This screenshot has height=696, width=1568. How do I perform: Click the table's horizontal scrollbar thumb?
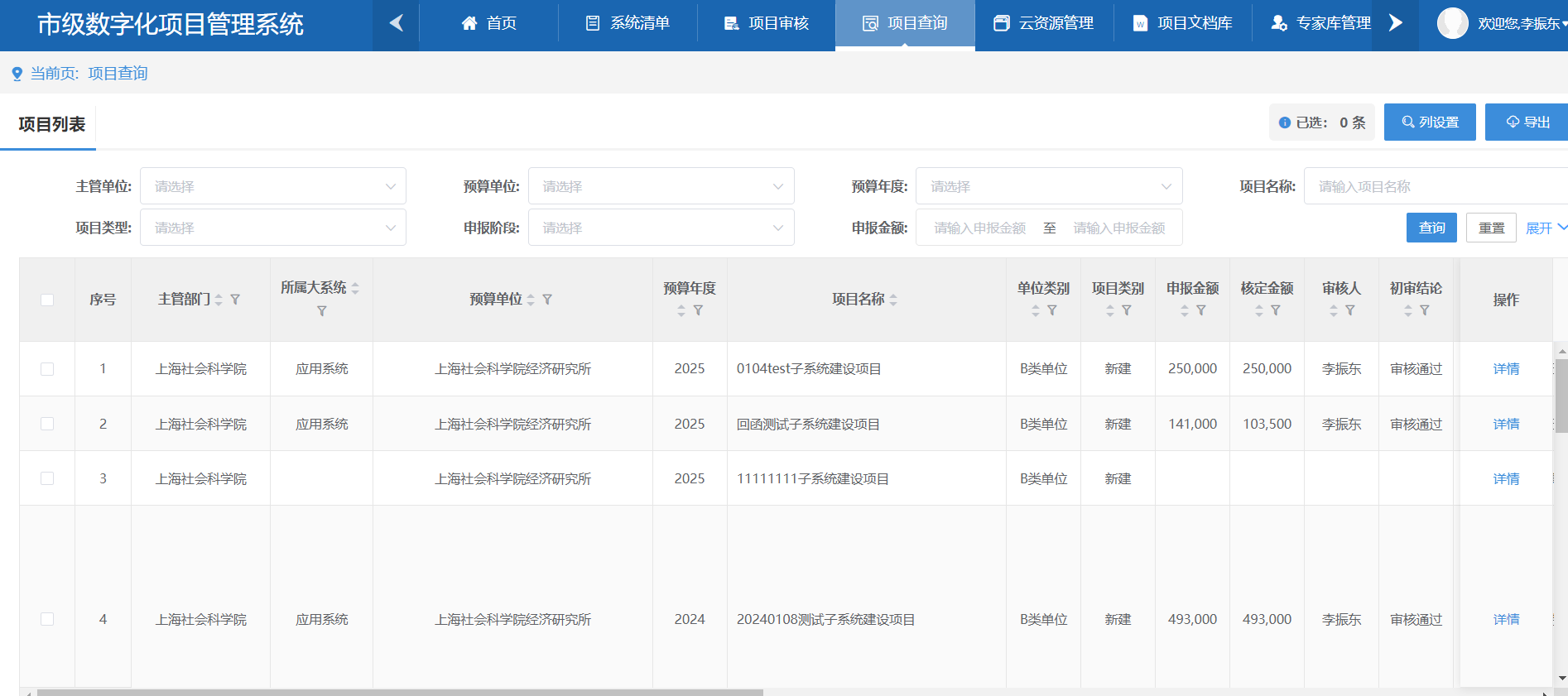pos(400,692)
